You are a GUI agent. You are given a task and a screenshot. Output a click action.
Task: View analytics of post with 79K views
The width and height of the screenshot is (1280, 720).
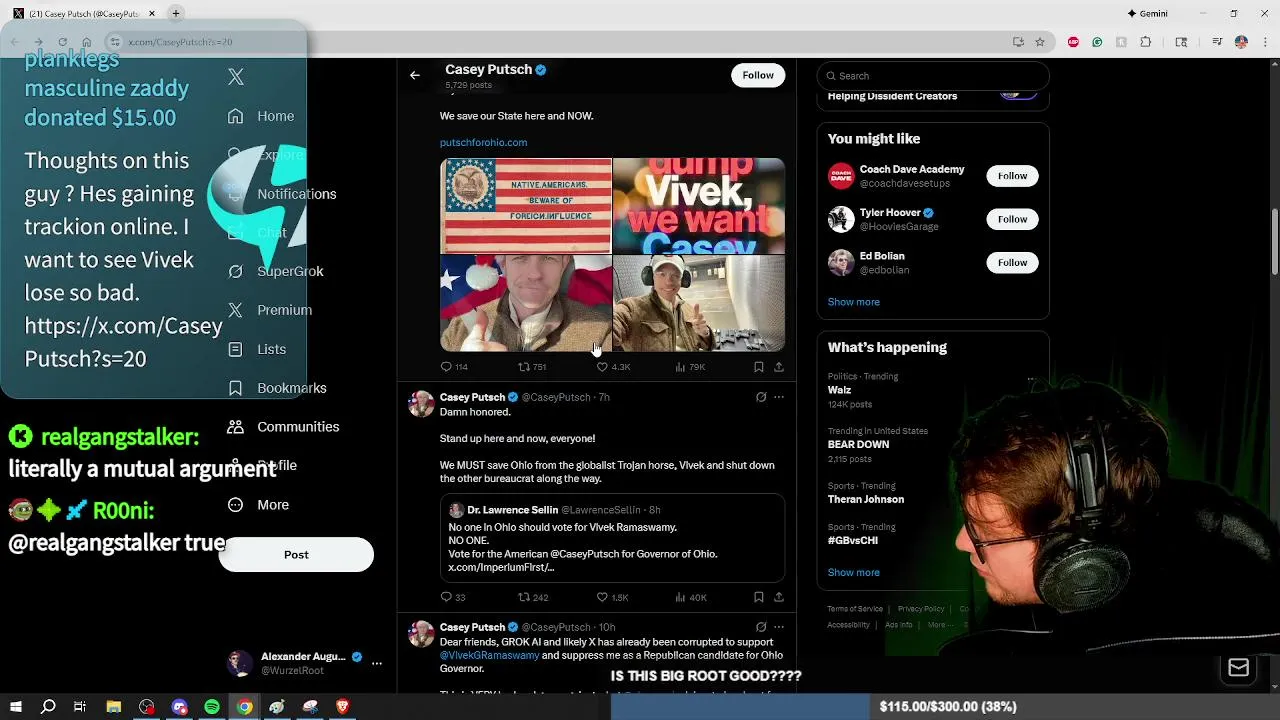(690, 367)
